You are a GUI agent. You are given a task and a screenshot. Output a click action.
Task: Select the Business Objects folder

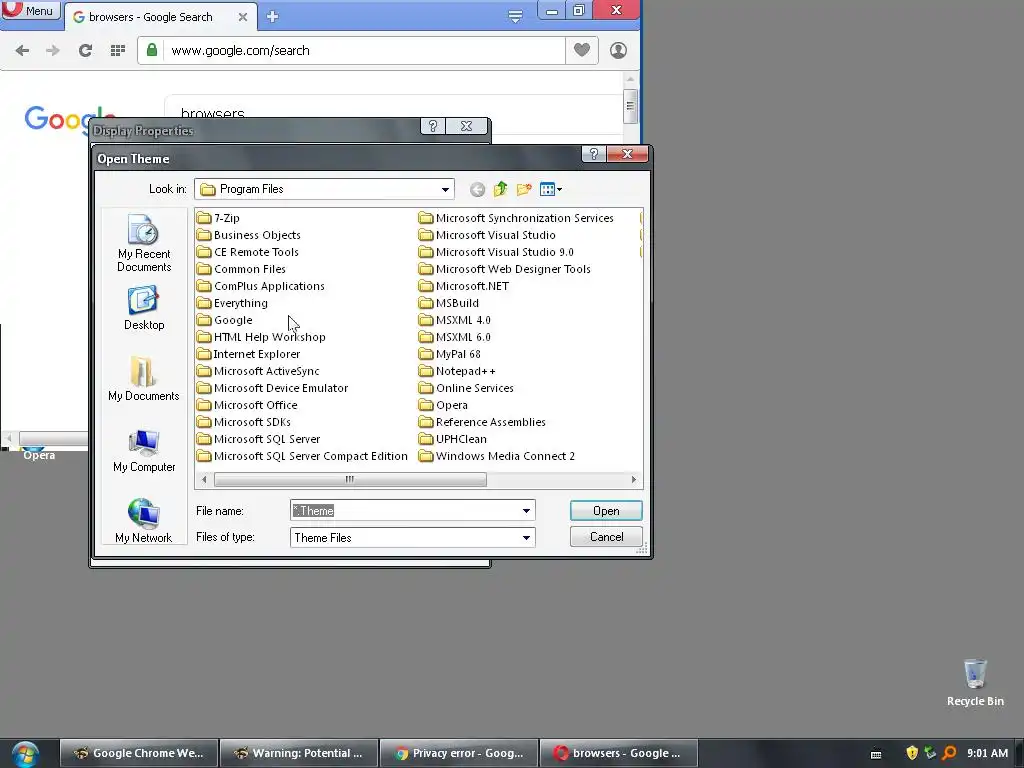pos(249,235)
